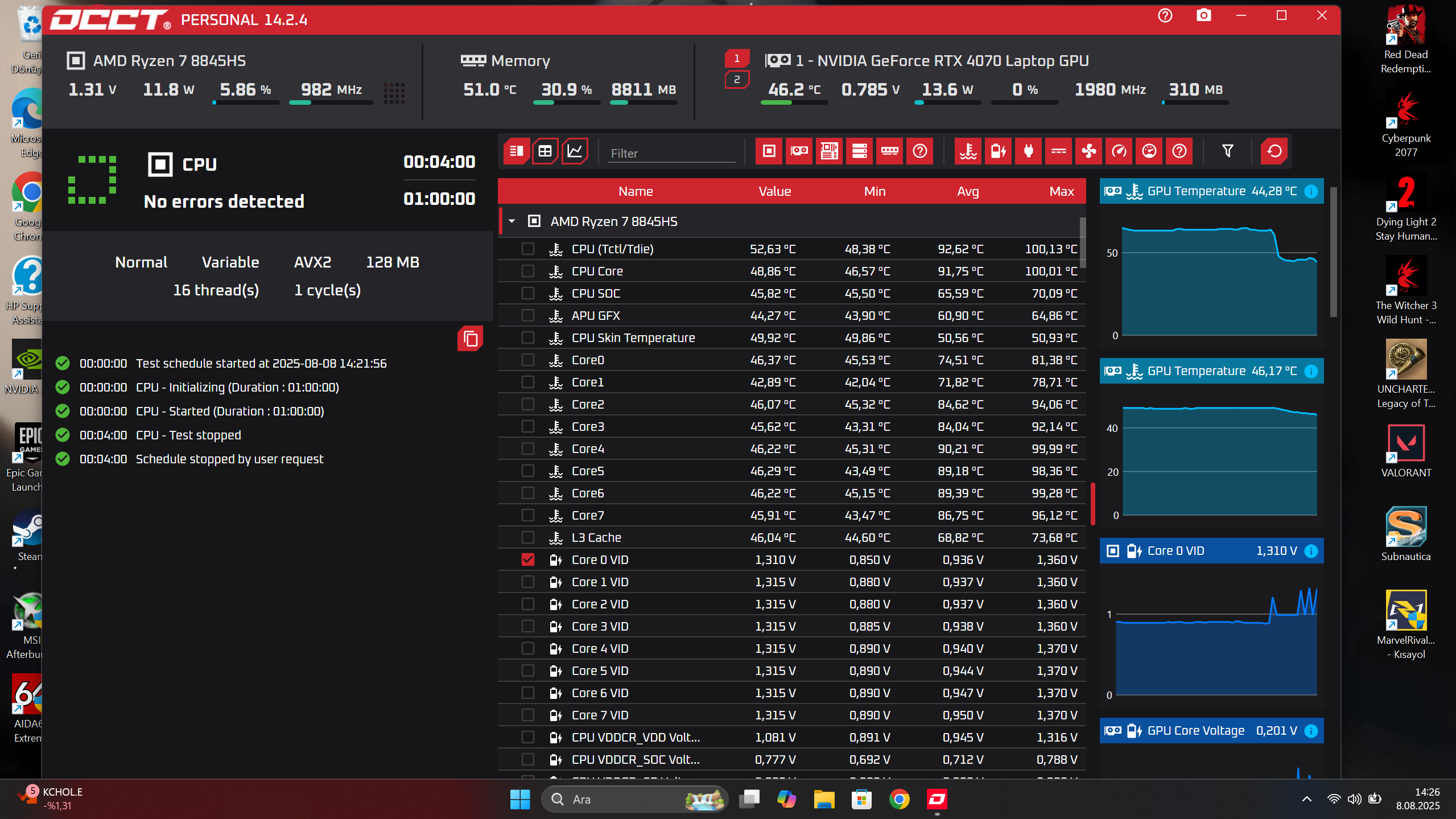Tick the CPU SOC row checkbox
This screenshot has width=1456, height=819.
tap(528, 293)
